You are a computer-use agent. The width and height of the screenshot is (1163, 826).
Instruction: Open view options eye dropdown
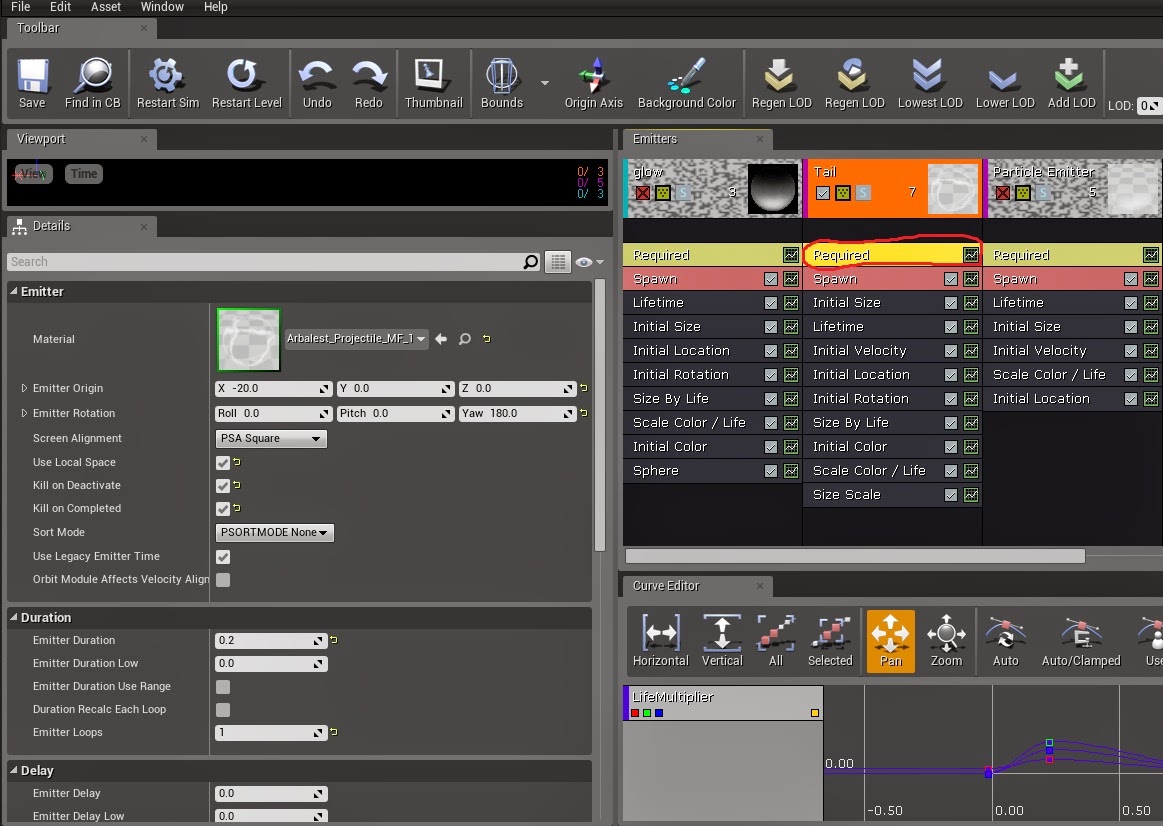click(x=589, y=262)
